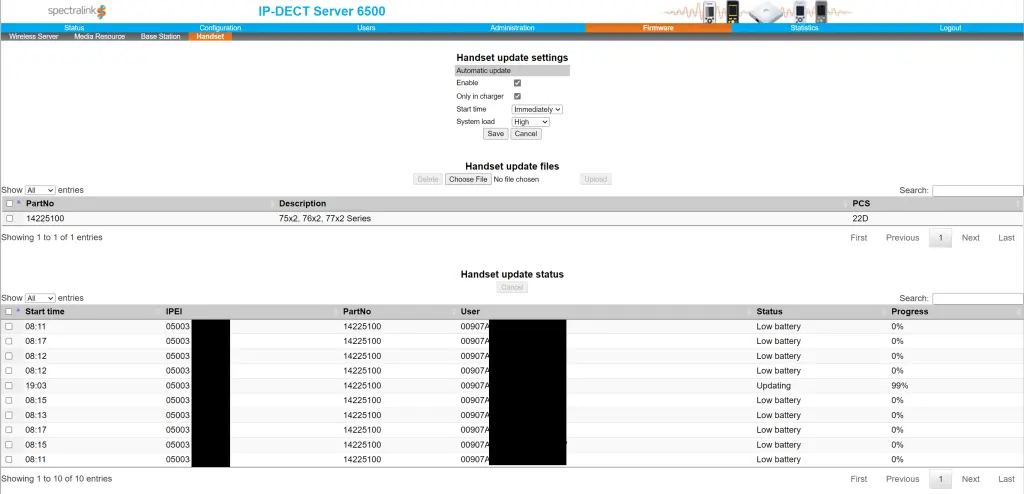Click Search field for Handset update files
This screenshot has height=494, width=1024.
[977, 191]
